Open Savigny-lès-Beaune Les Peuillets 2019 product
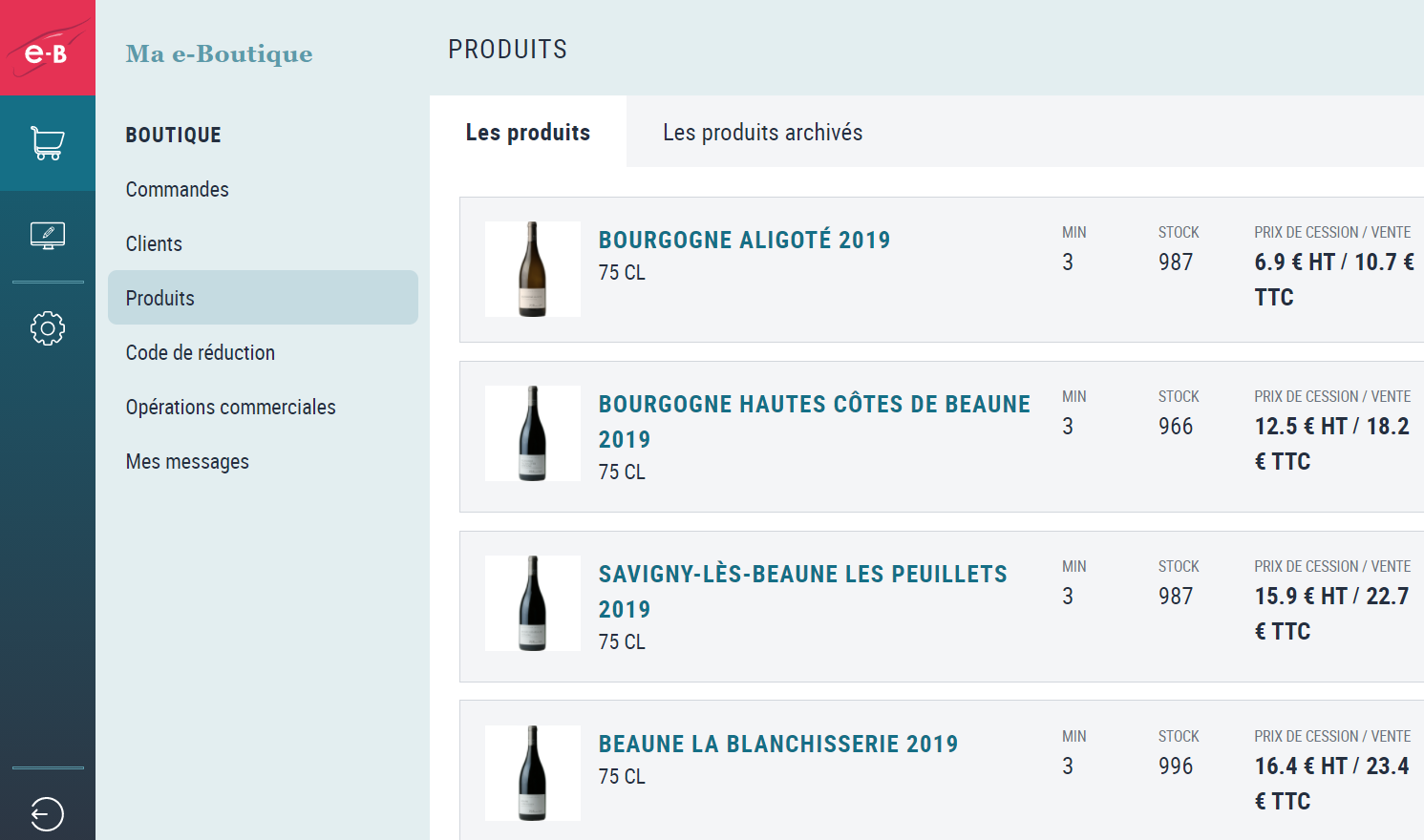The height and width of the screenshot is (840, 1424). pyautogui.click(x=803, y=591)
